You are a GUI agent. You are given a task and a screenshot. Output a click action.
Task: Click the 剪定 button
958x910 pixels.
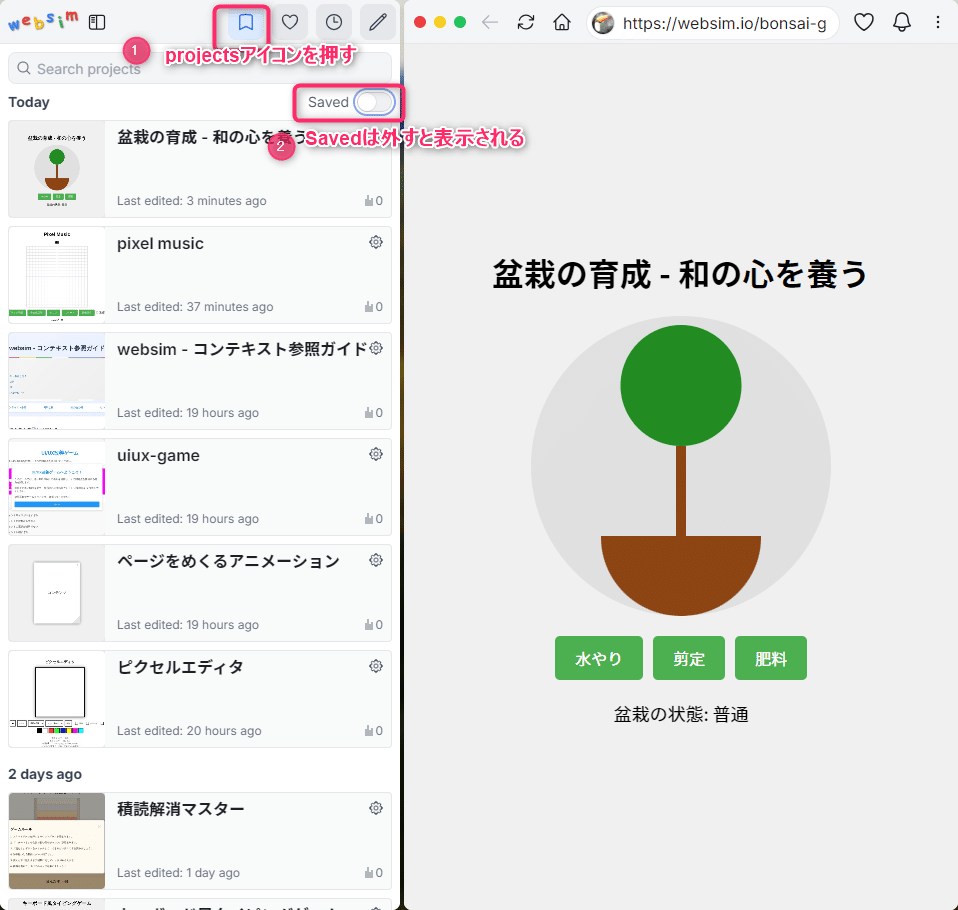(x=689, y=658)
